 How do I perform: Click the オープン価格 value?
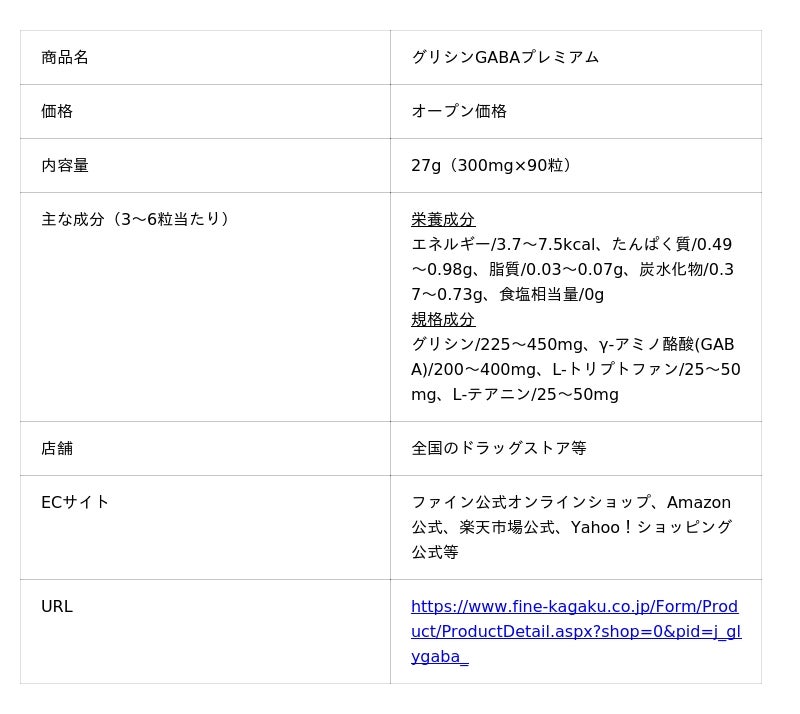coord(459,112)
